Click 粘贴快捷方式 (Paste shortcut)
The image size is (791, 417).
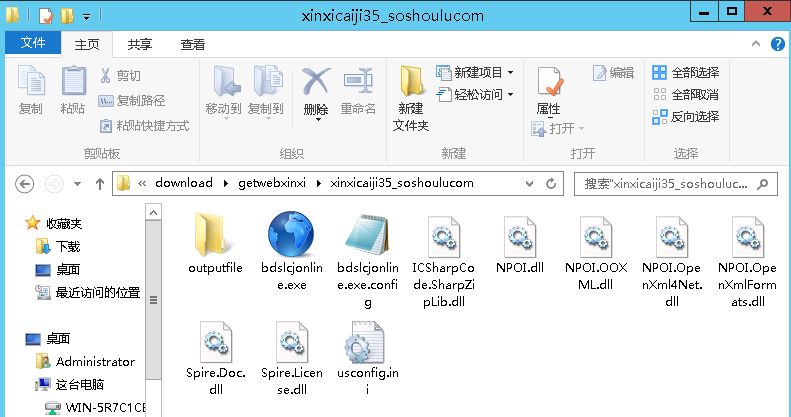(x=144, y=126)
